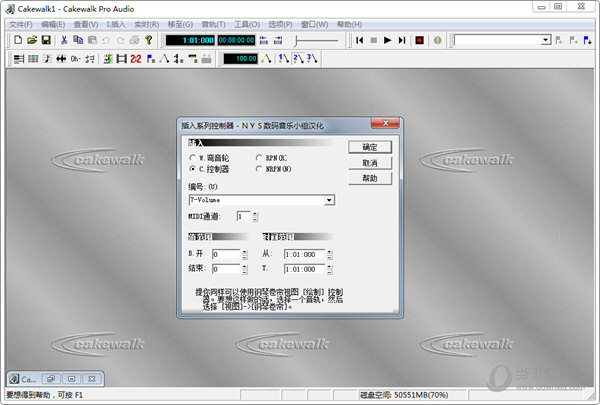Confirm with the 确定 button
The height and width of the screenshot is (405, 600).
[370, 147]
